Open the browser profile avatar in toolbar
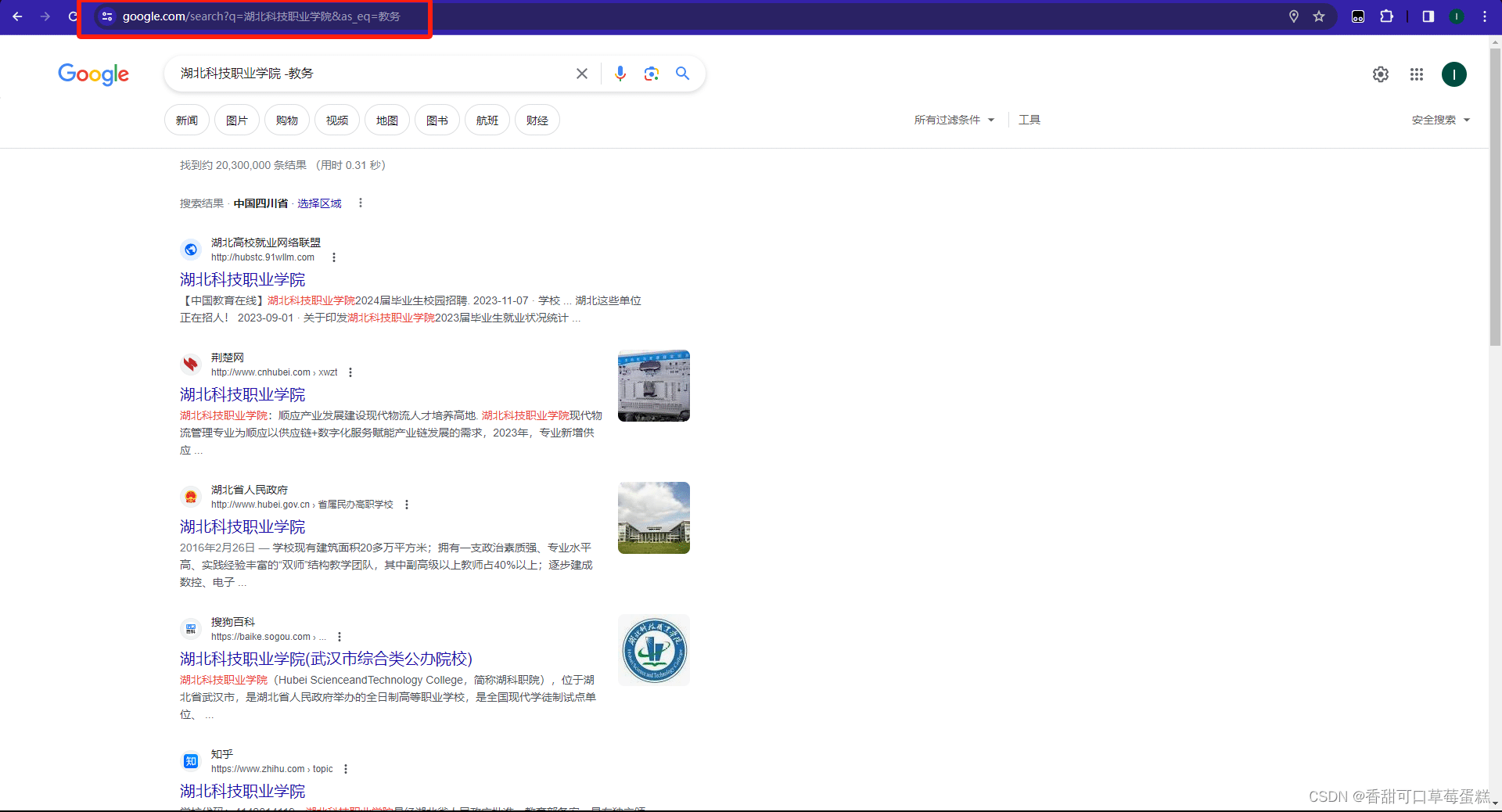 coord(1457,16)
